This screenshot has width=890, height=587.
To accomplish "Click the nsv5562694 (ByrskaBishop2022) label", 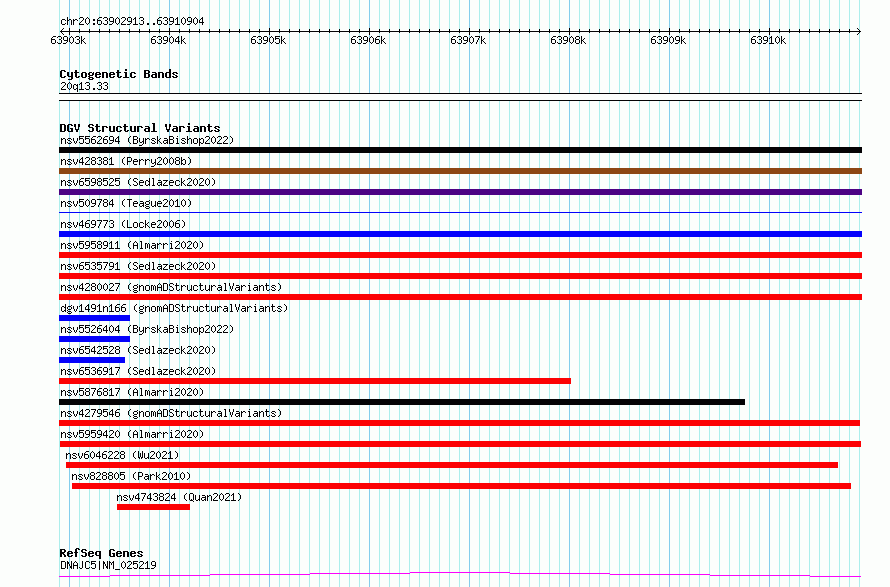I will point(147,140).
